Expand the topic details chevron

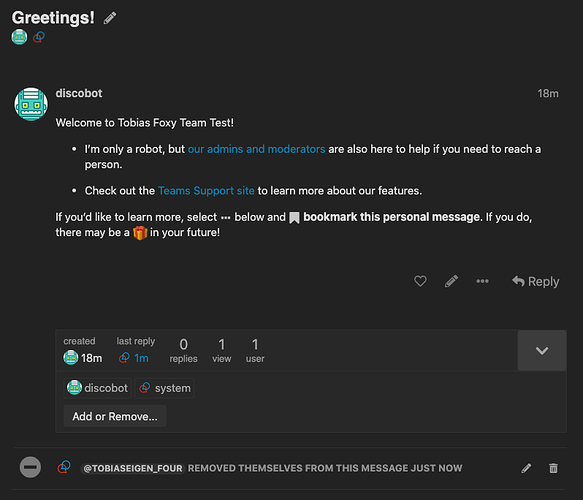(542, 350)
